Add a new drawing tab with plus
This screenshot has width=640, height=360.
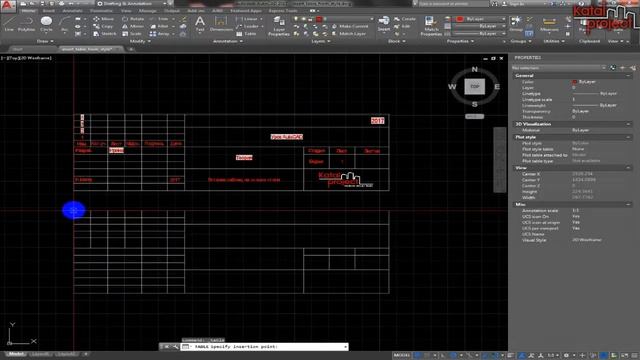(131, 49)
